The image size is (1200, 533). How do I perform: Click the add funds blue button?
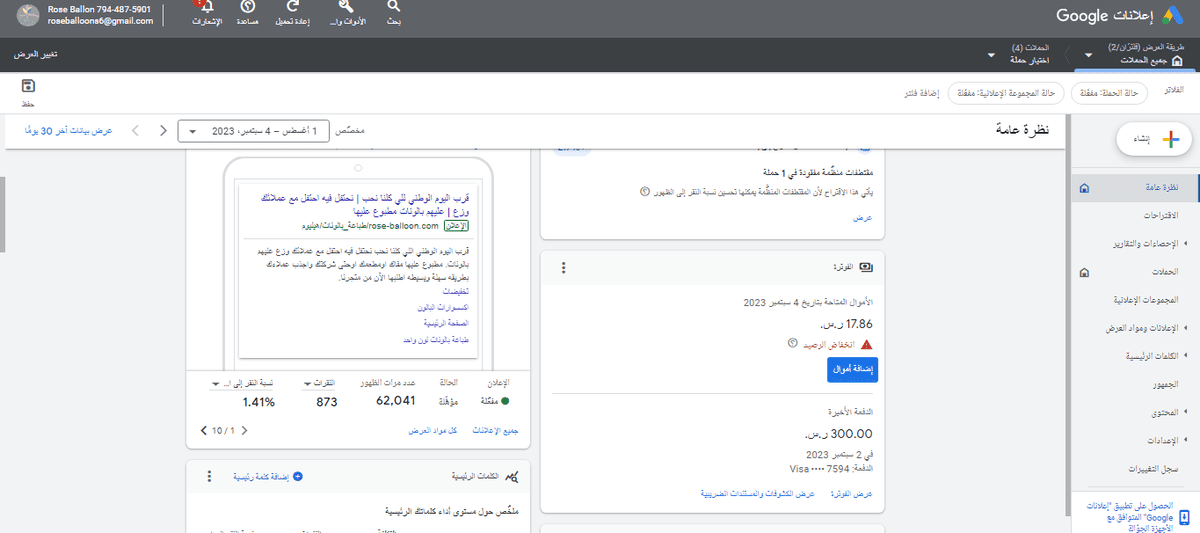tap(852, 369)
